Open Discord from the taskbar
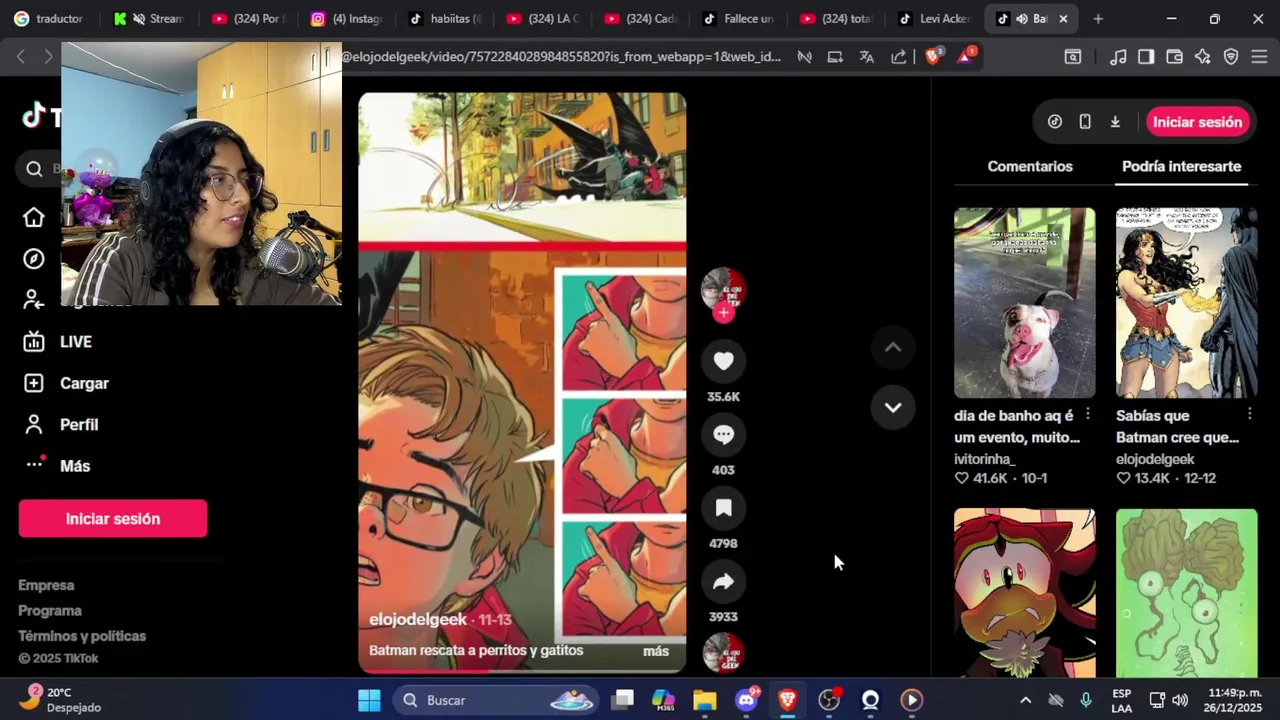Screen dimensions: 1280x720 (746, 700)
